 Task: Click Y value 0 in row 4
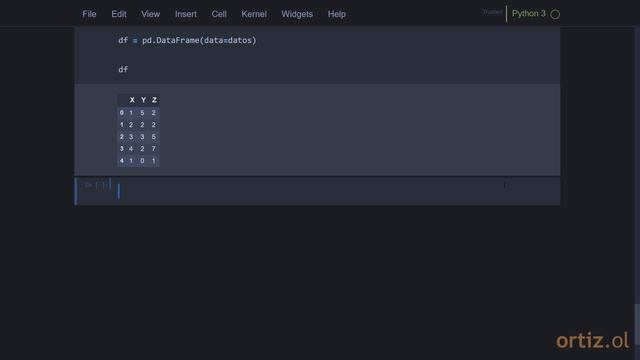[x=142, y=161]
